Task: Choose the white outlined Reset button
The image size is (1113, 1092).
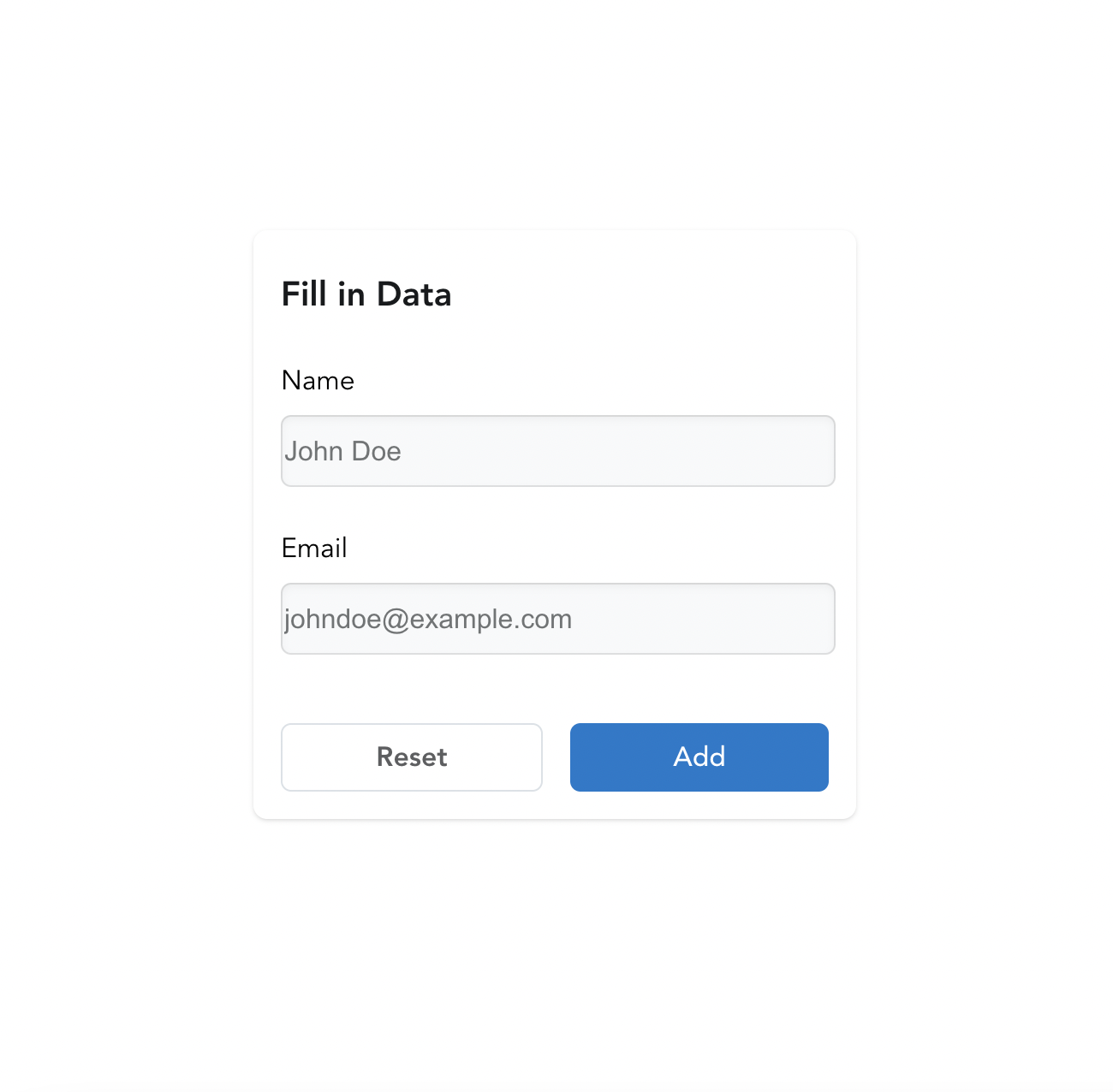Action: point(412,757)
